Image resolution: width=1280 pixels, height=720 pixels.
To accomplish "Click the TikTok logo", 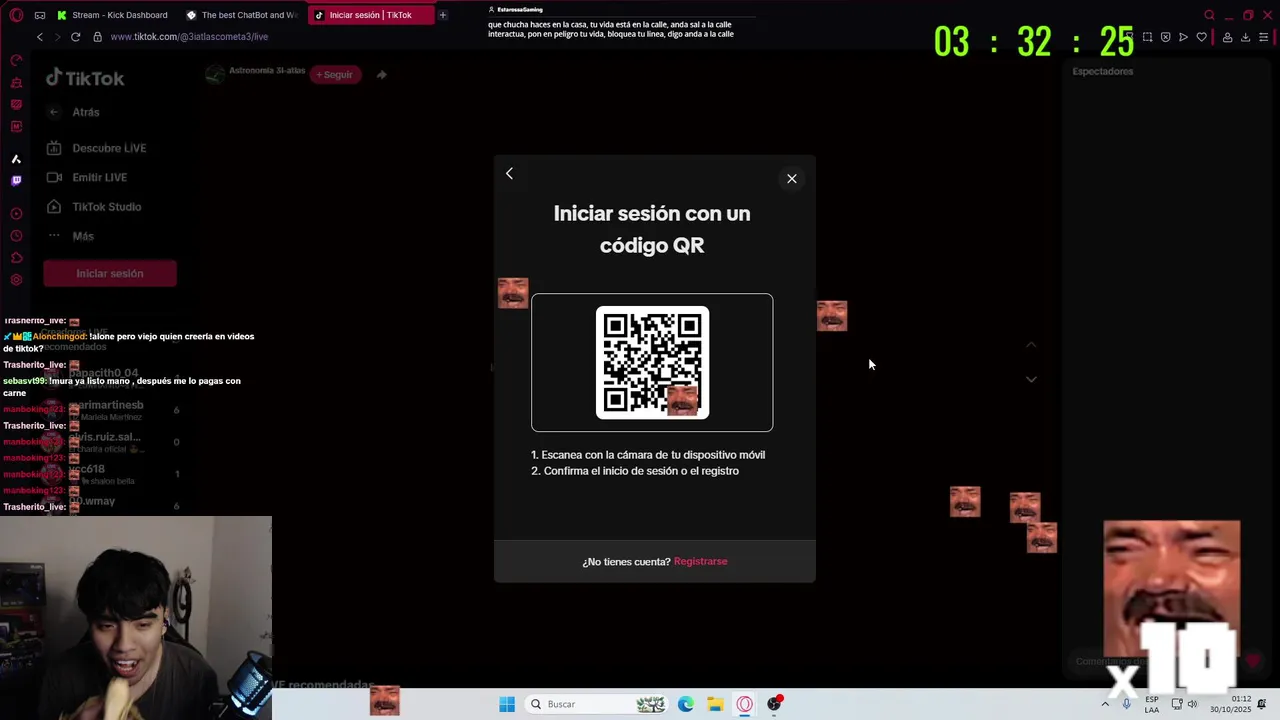I will [85, 78].
